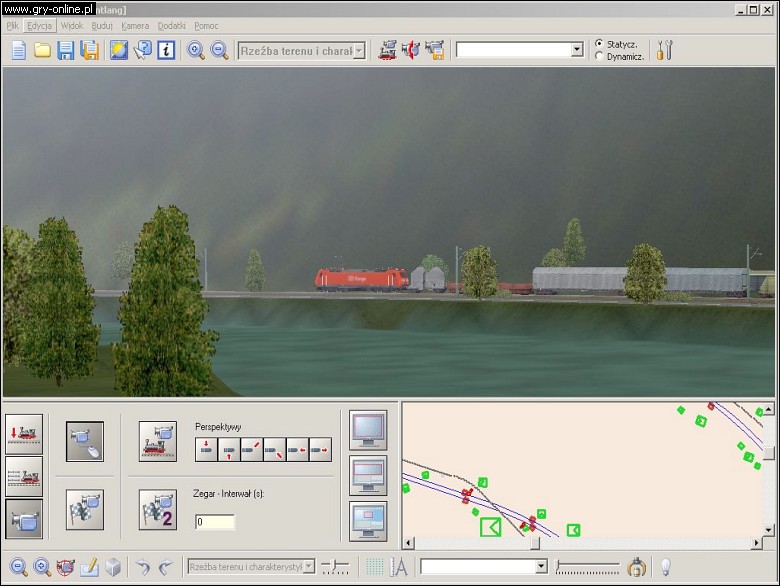
Task: Select the perspective view from below
Action: pyautogui.click(x=229, y=450)
